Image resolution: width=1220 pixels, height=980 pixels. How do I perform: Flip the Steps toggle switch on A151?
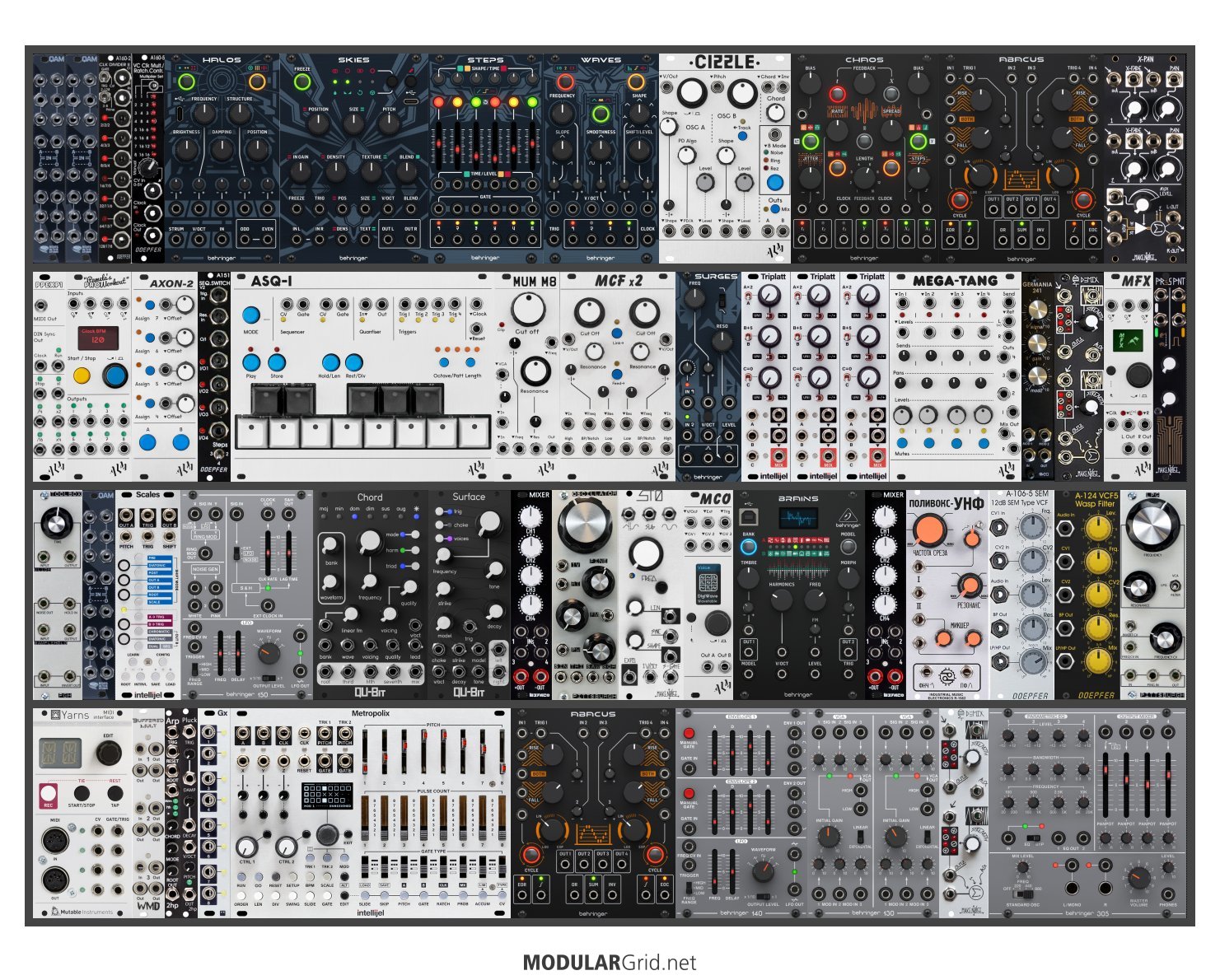tap(218, 453)
